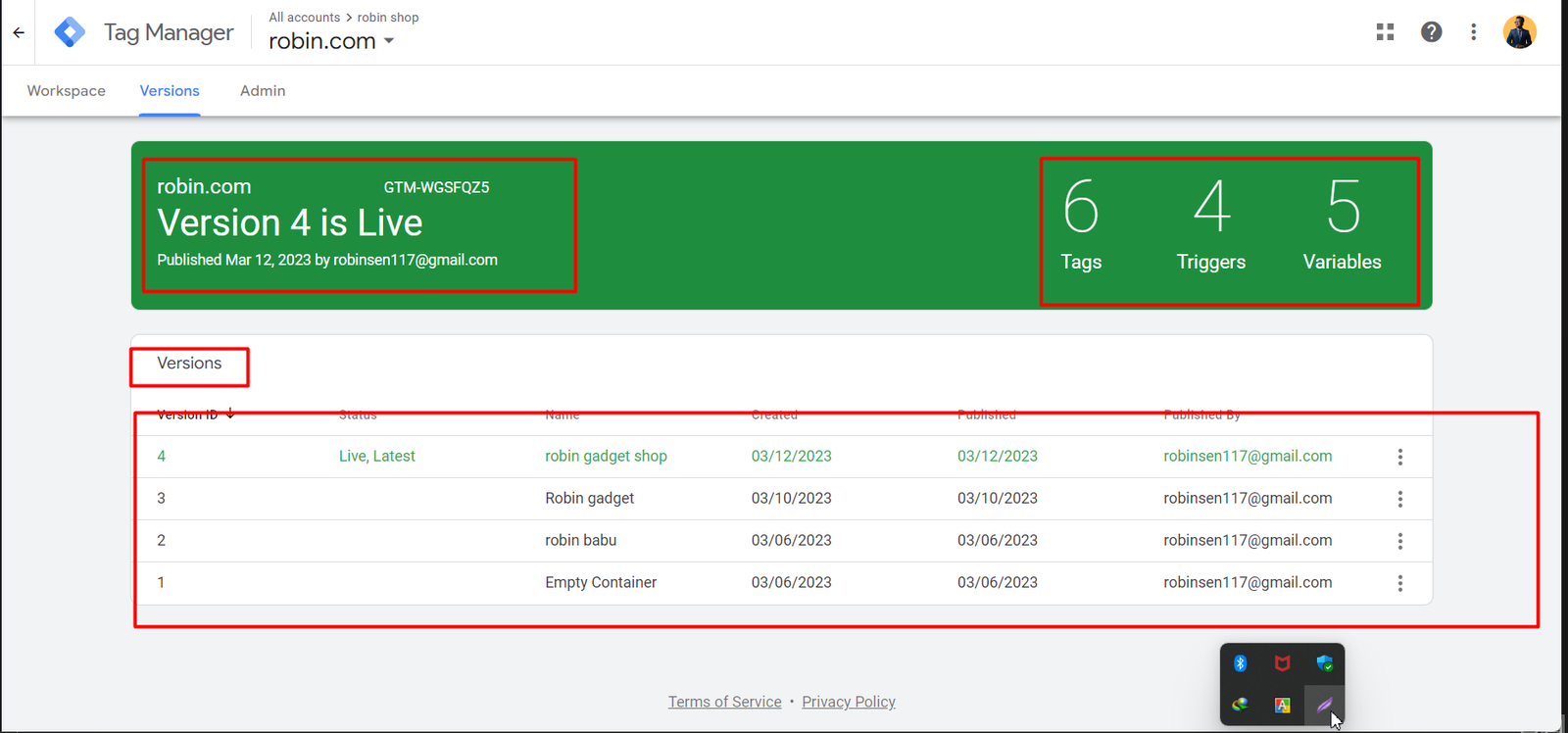Click version name Robin gadget

(589, 499)
